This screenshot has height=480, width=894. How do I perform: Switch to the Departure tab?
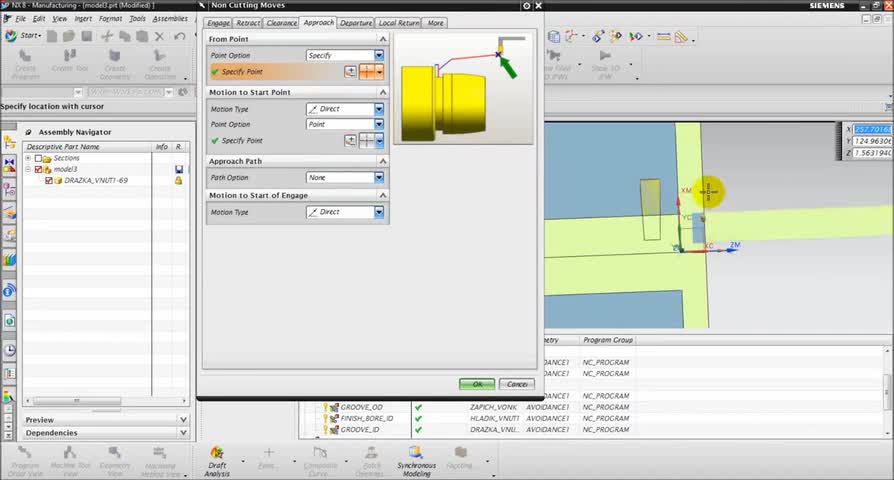tap(355, 23)
